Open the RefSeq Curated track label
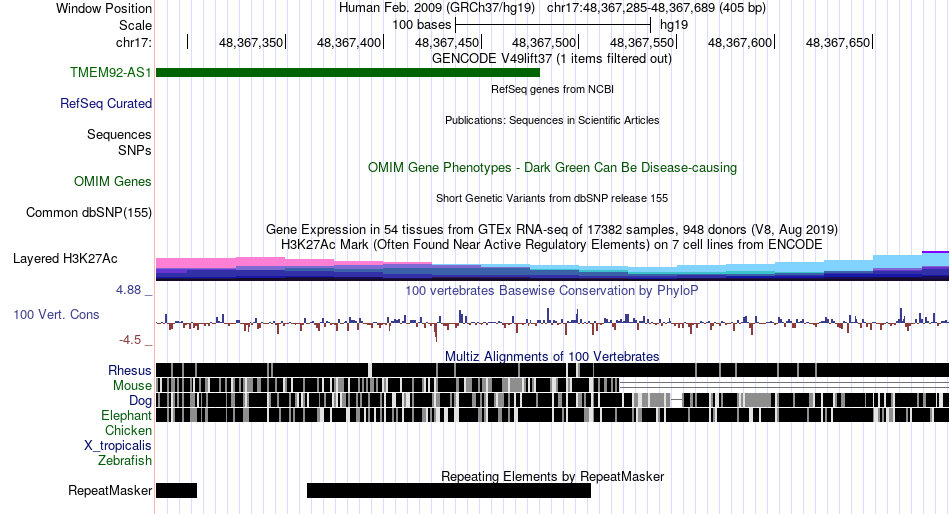 pyautogui.click(x=106, y=104)
